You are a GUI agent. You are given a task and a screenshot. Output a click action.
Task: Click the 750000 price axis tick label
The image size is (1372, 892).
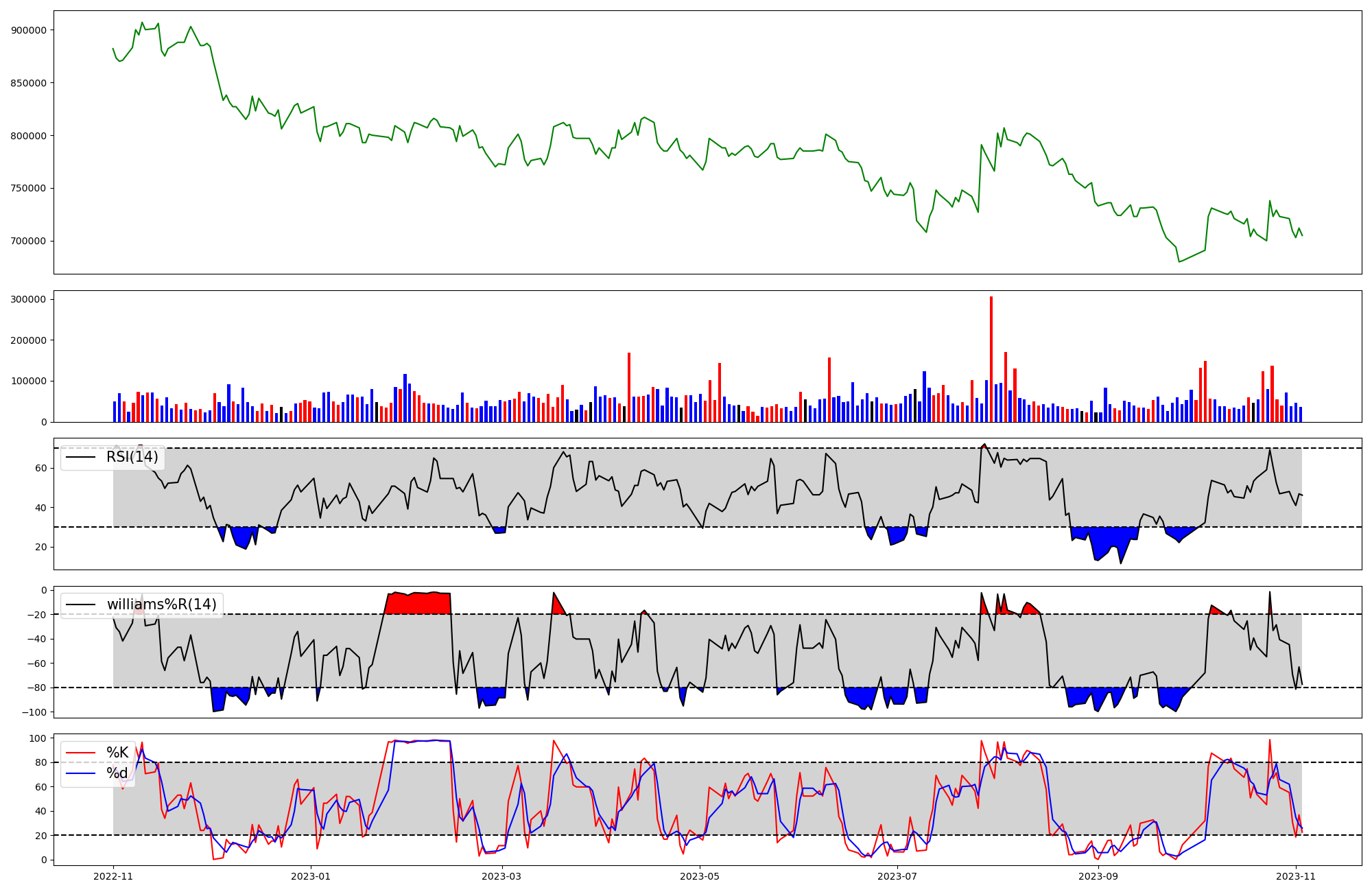29,188
